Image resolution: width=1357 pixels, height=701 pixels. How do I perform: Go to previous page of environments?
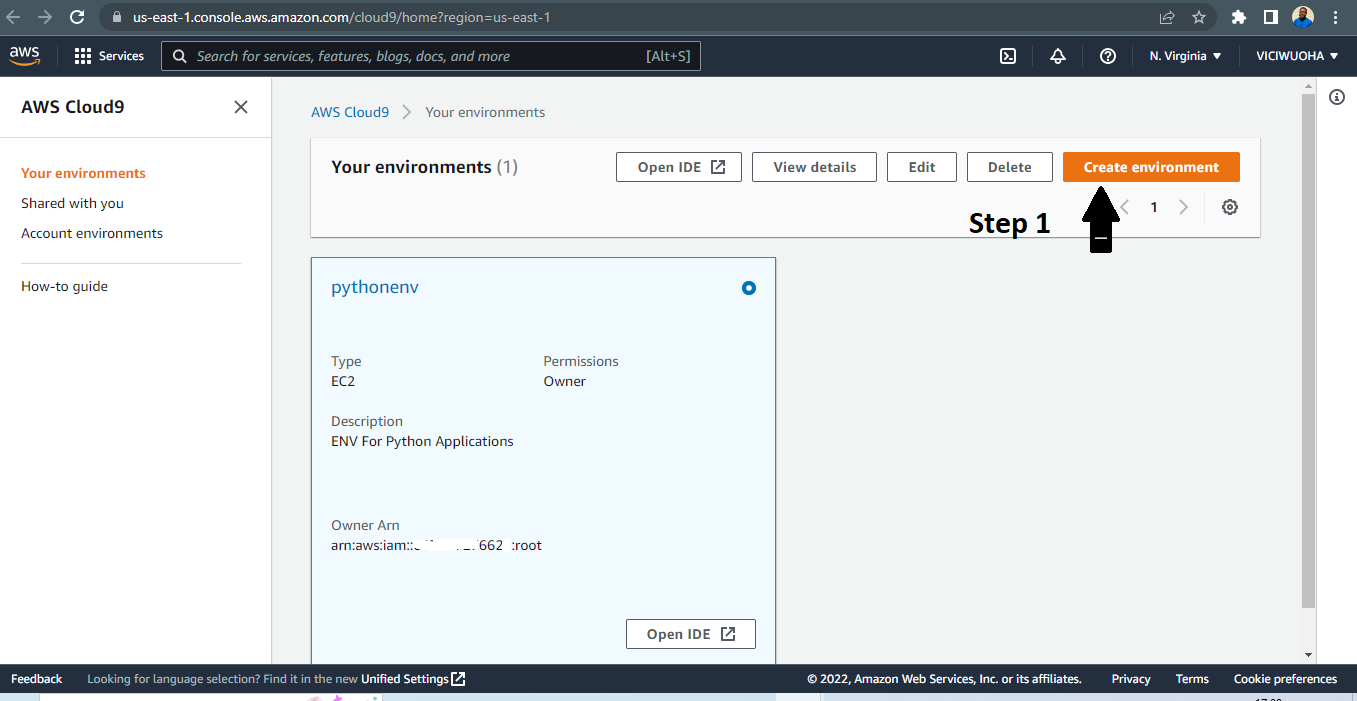click(1124, 207)
